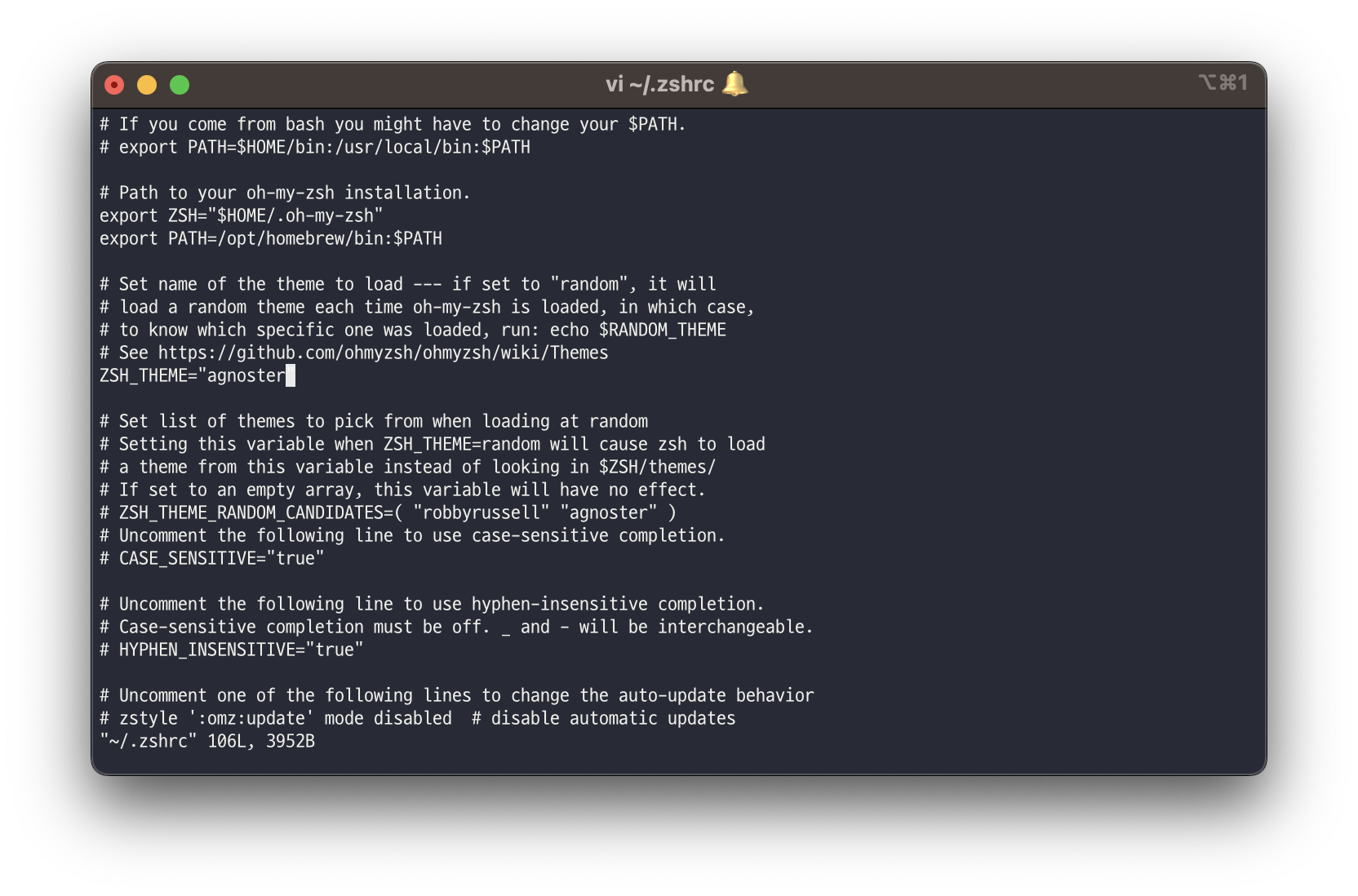Click the window title "vi ~/.zshrc"

click(659, 84)
